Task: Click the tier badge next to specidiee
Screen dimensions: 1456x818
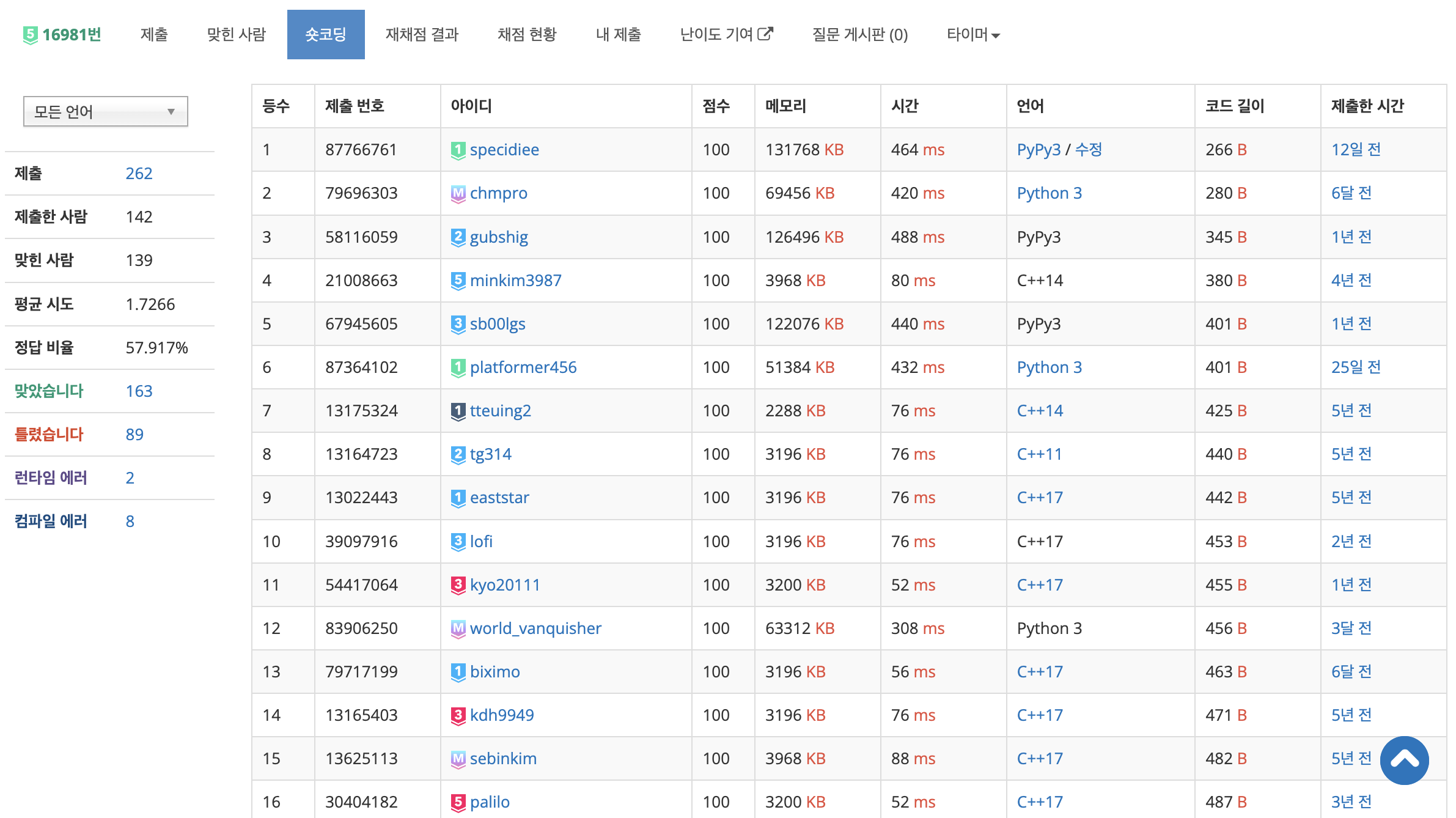Action: click(458, 150)
